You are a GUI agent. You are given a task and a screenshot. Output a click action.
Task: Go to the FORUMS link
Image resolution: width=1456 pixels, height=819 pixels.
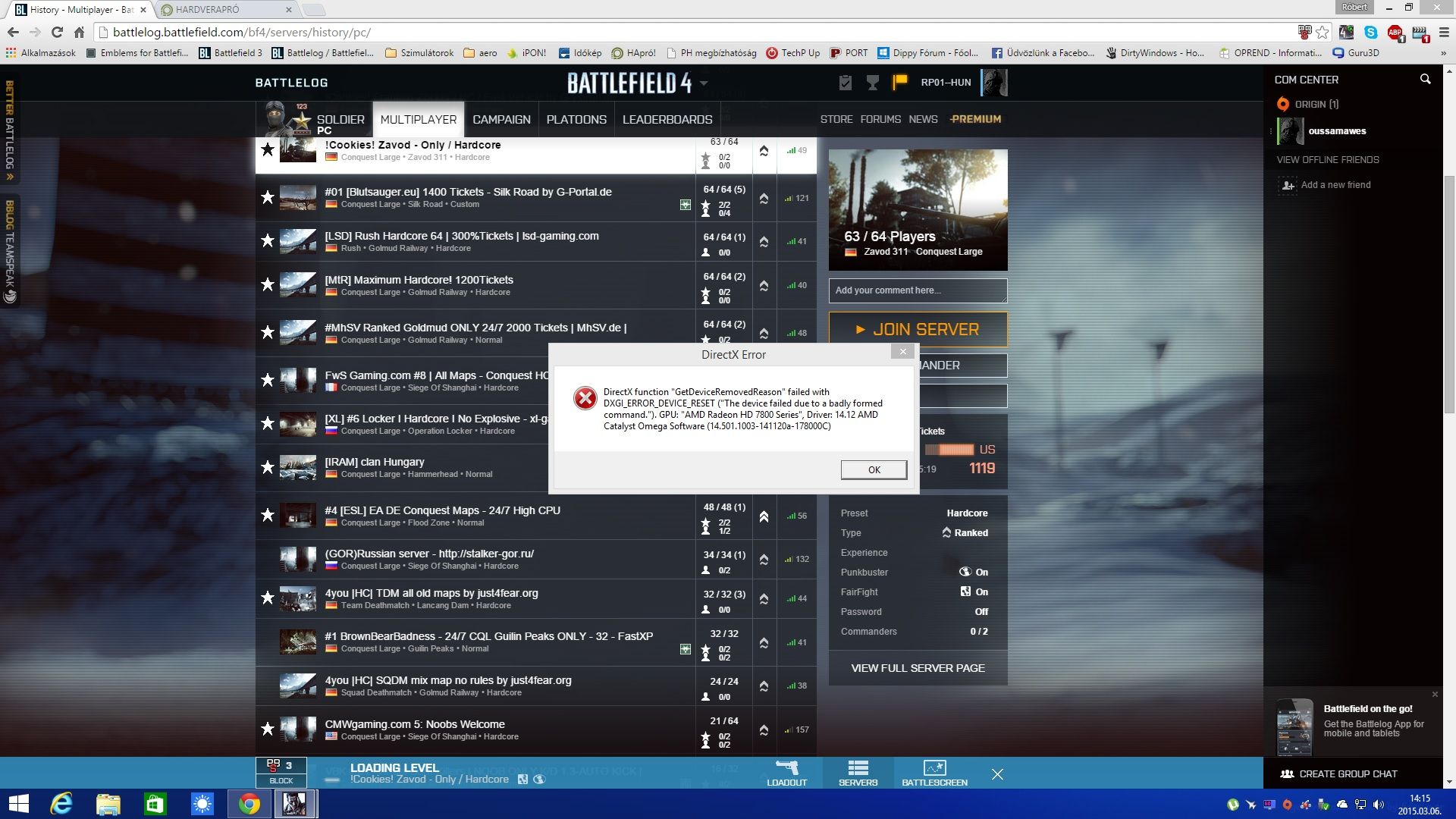pos(880,119)
